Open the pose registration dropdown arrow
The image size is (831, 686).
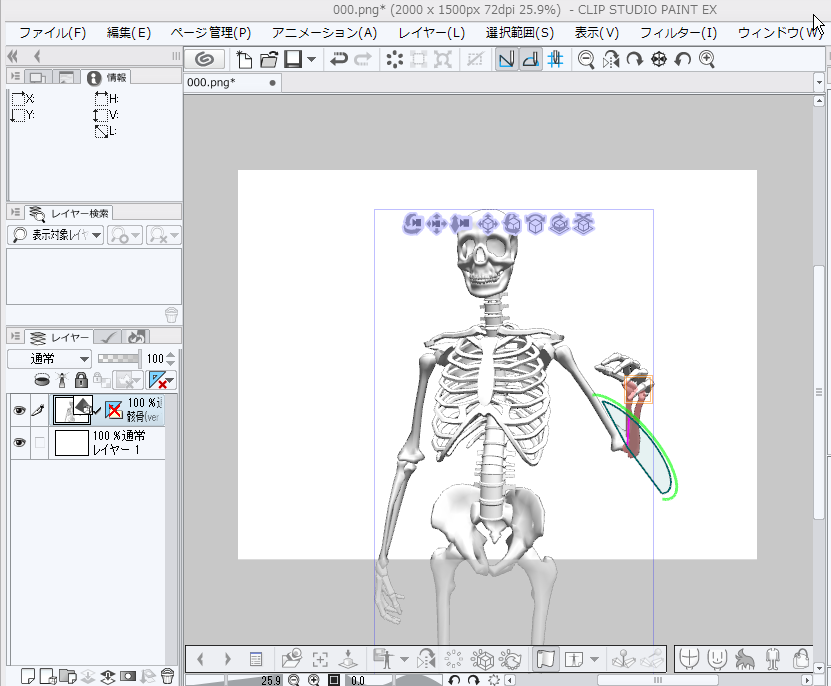click(x=404, y=659)
